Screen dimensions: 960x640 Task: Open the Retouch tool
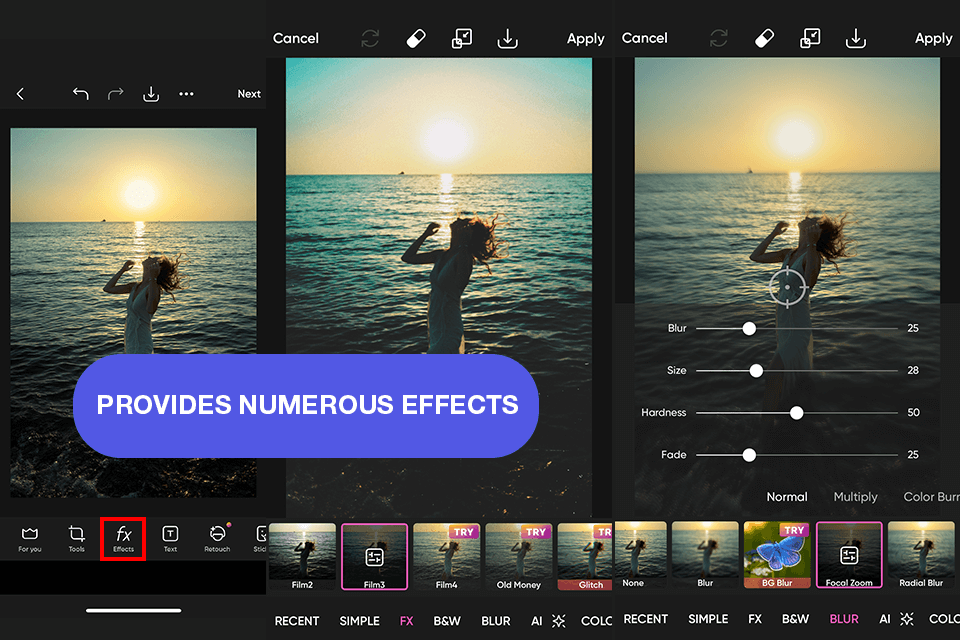217,538
